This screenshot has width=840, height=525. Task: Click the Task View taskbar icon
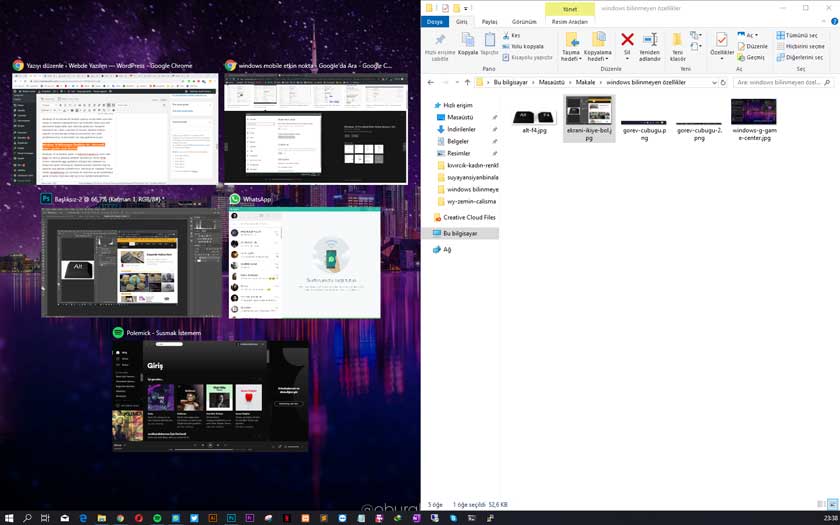pos(46,518)
